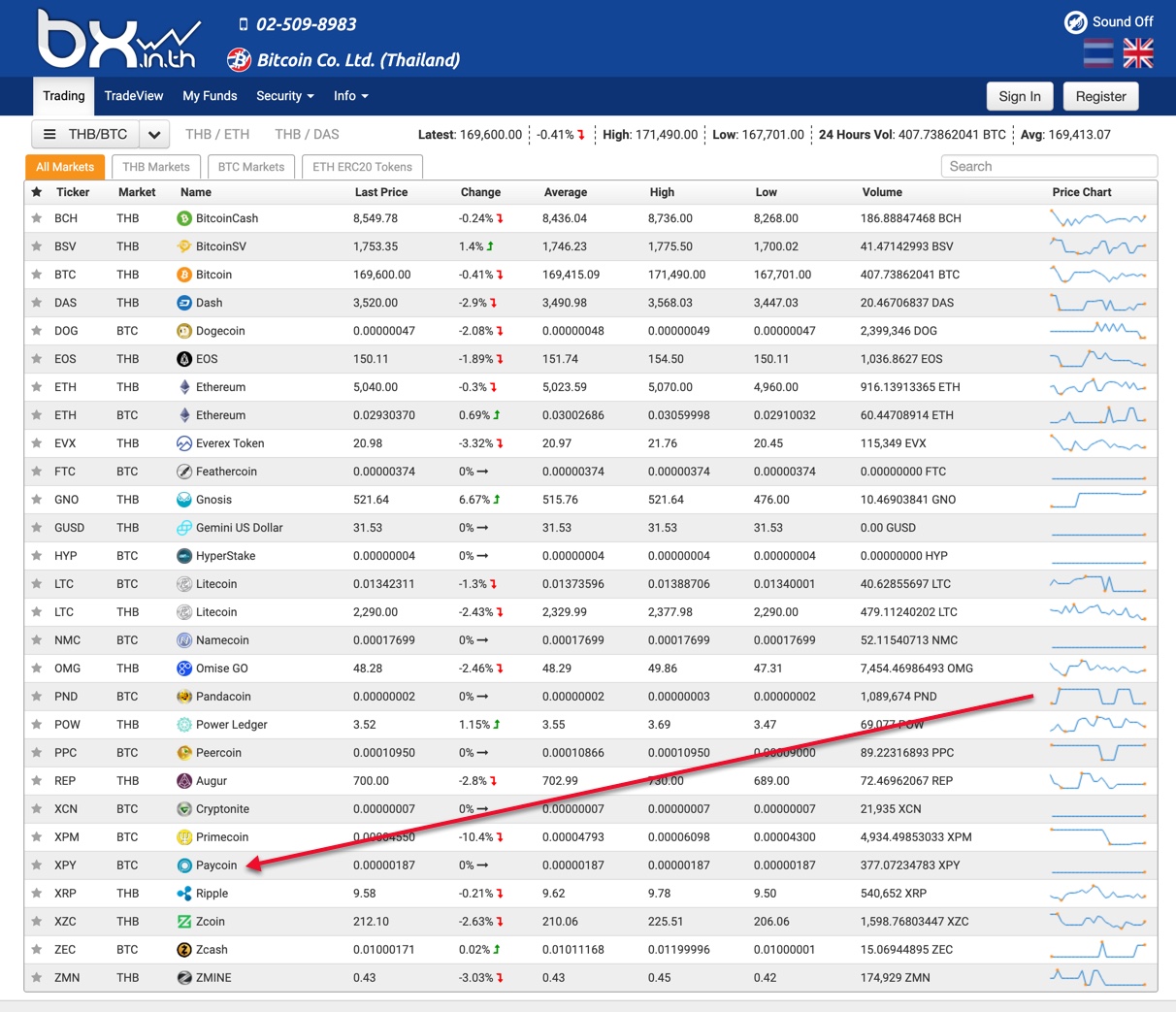
Task: Switch to the THB / ETH pair
Action: point(217,134)
